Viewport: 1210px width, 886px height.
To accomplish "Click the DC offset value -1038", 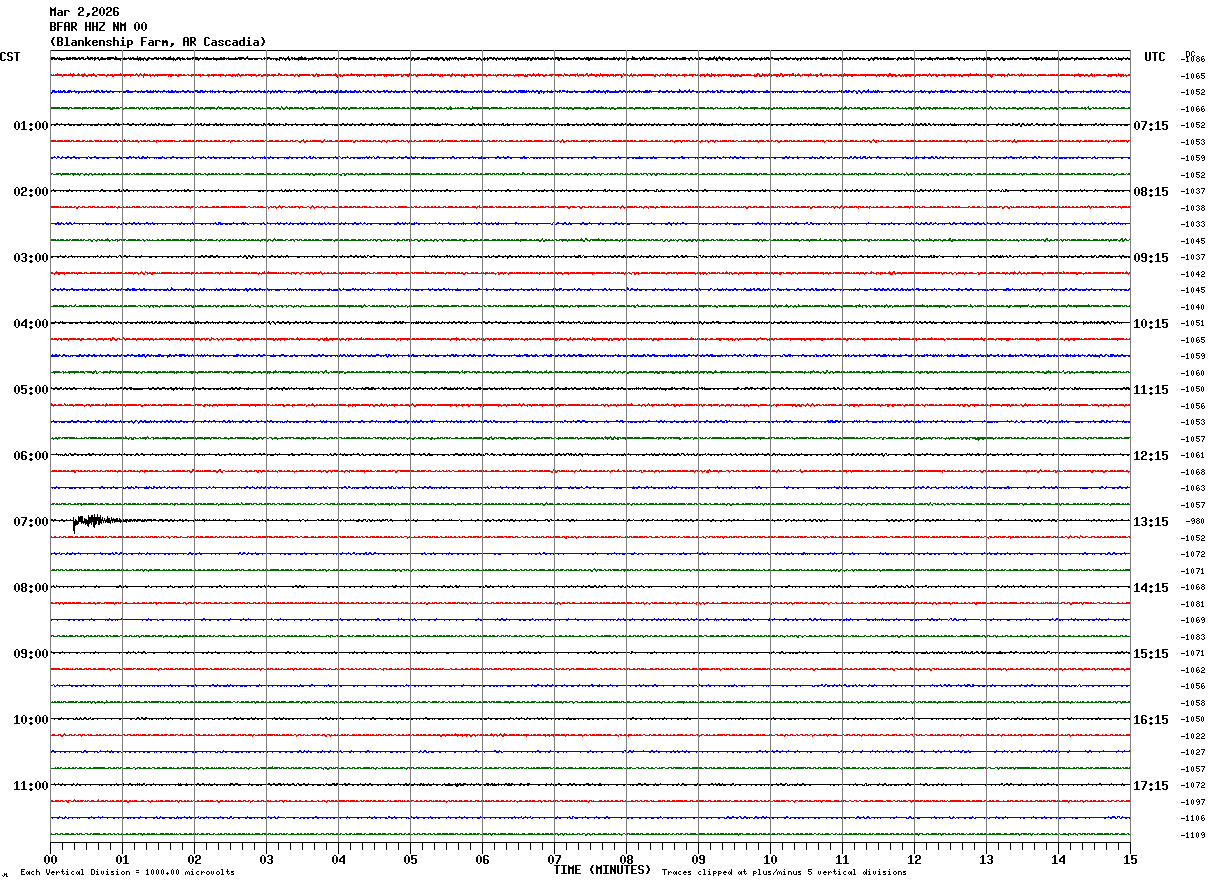I will (1193, 208).
